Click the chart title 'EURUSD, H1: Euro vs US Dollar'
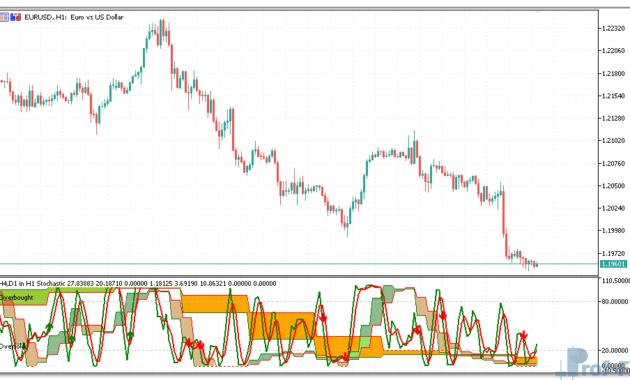The image size is (630, 380). [x=74, y=17]
